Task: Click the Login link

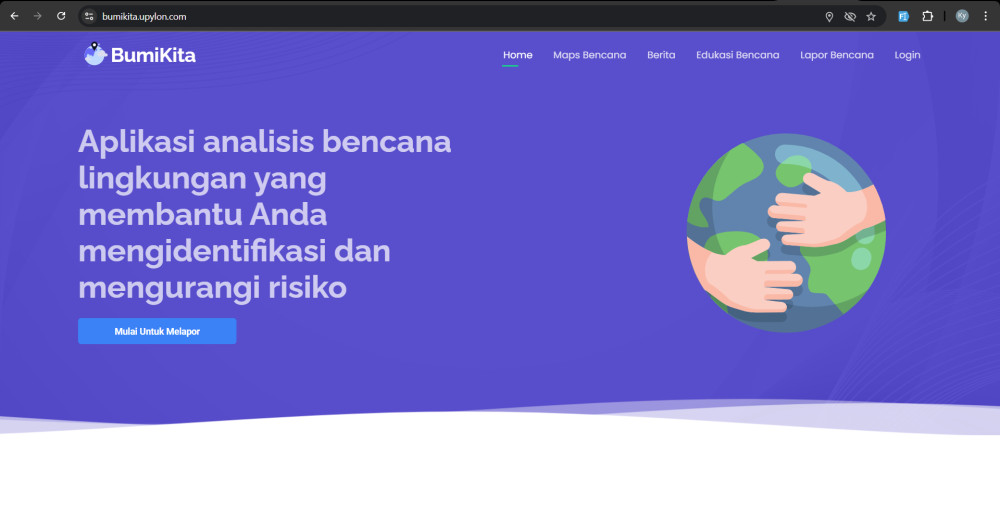Action: (907, 55)
